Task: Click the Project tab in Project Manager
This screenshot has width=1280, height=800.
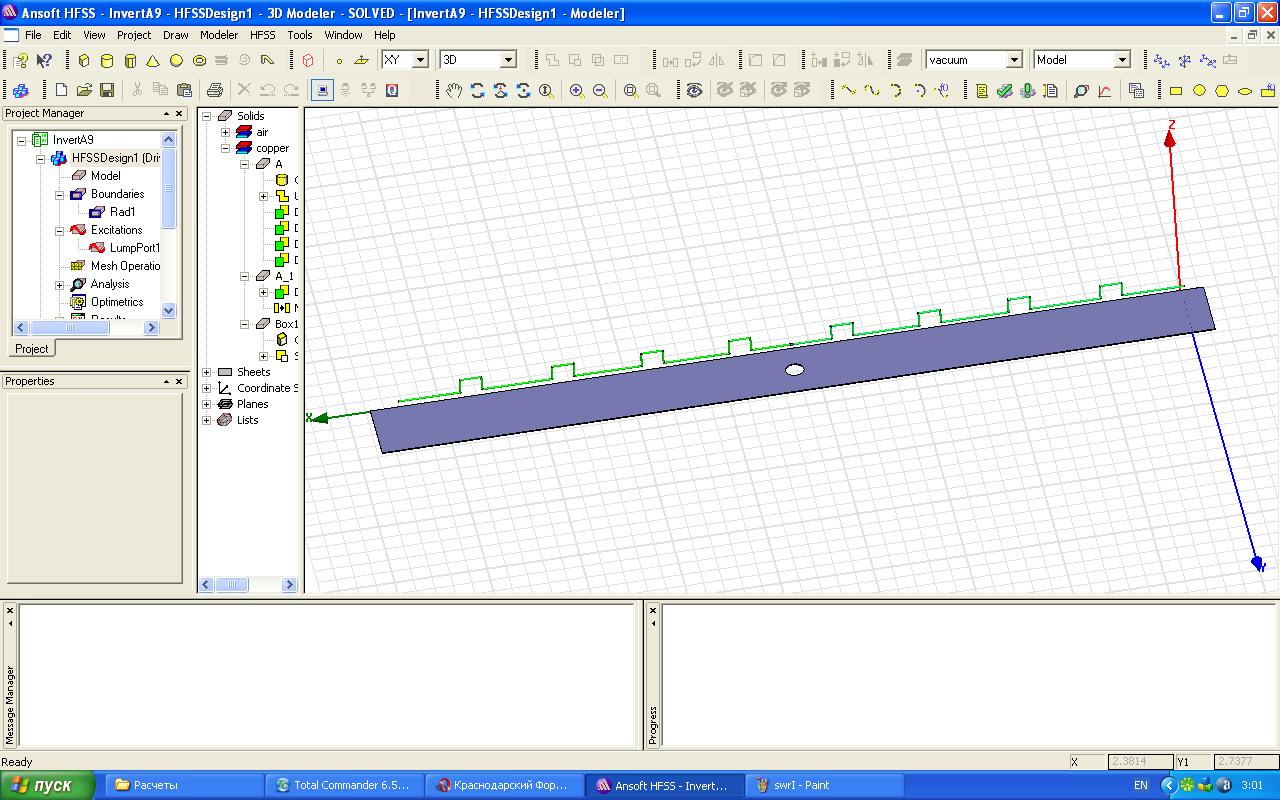Action: (31, 349)
